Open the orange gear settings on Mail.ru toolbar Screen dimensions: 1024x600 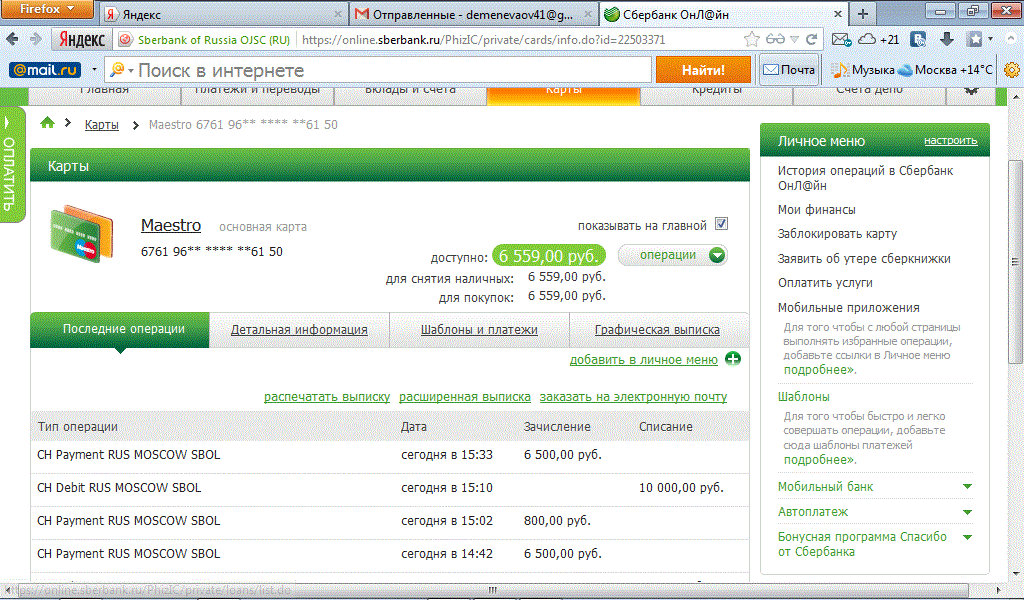click(1012, 70)
